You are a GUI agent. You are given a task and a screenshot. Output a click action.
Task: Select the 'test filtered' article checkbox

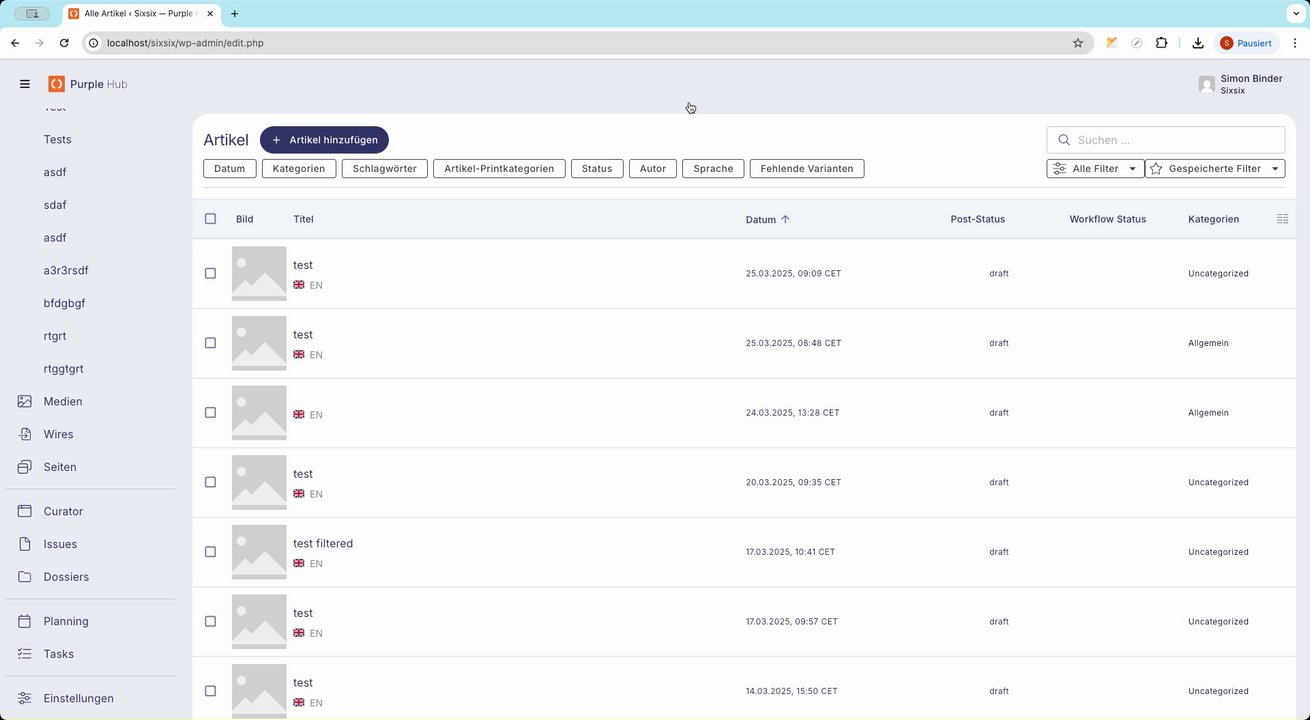coord(210,552)
